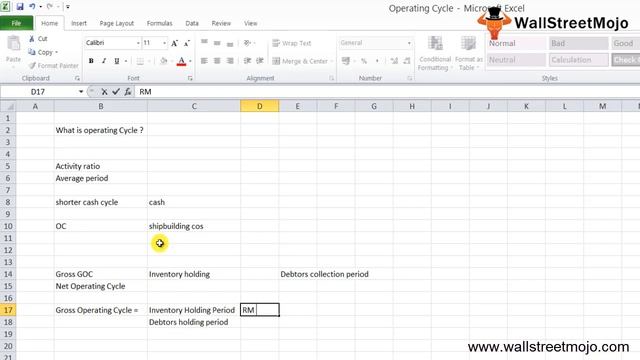Switch to the Data tab
640x360 pixels.
coord(192,23)
